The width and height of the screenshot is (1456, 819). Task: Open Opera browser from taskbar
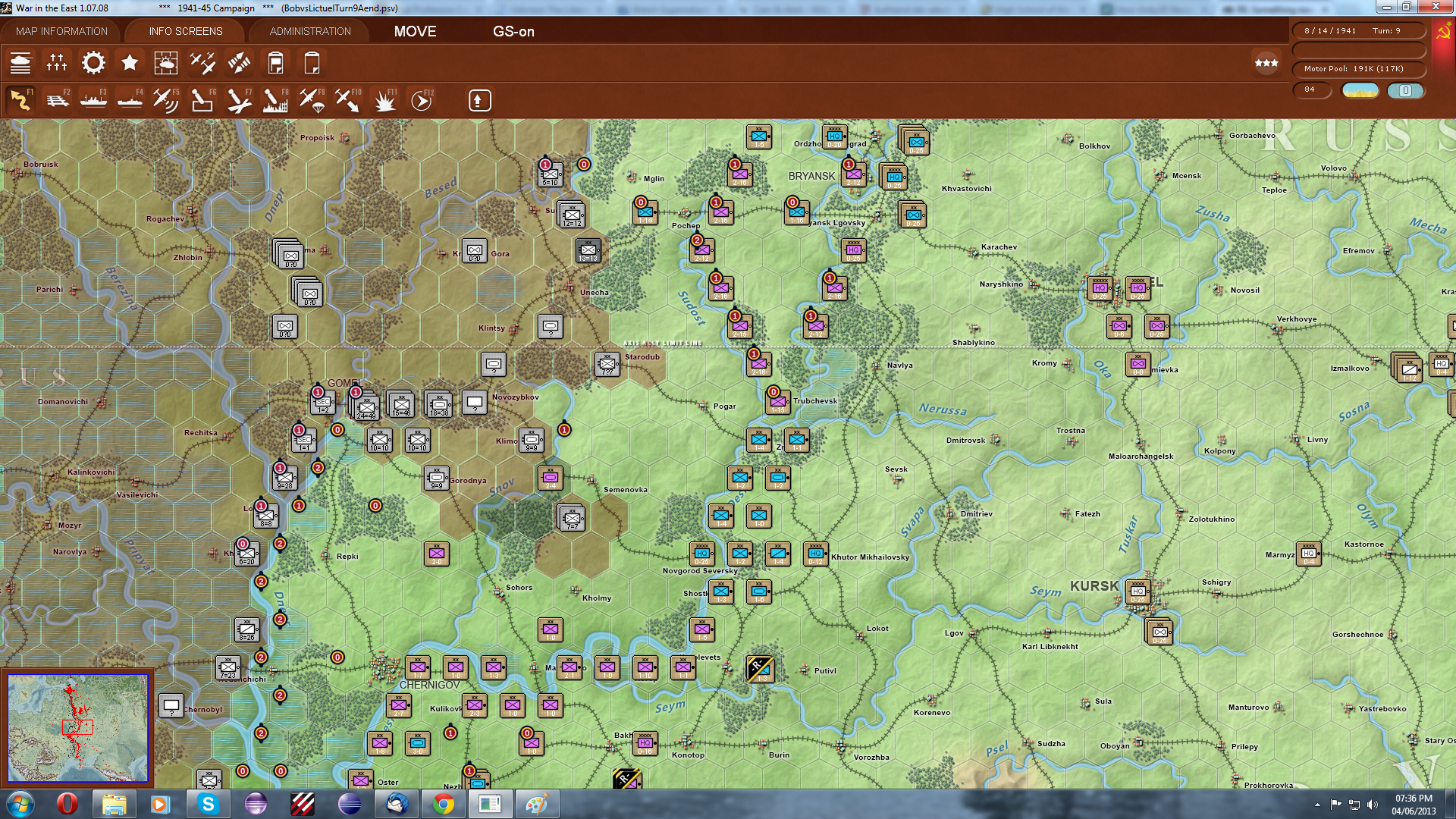point(67,804)
